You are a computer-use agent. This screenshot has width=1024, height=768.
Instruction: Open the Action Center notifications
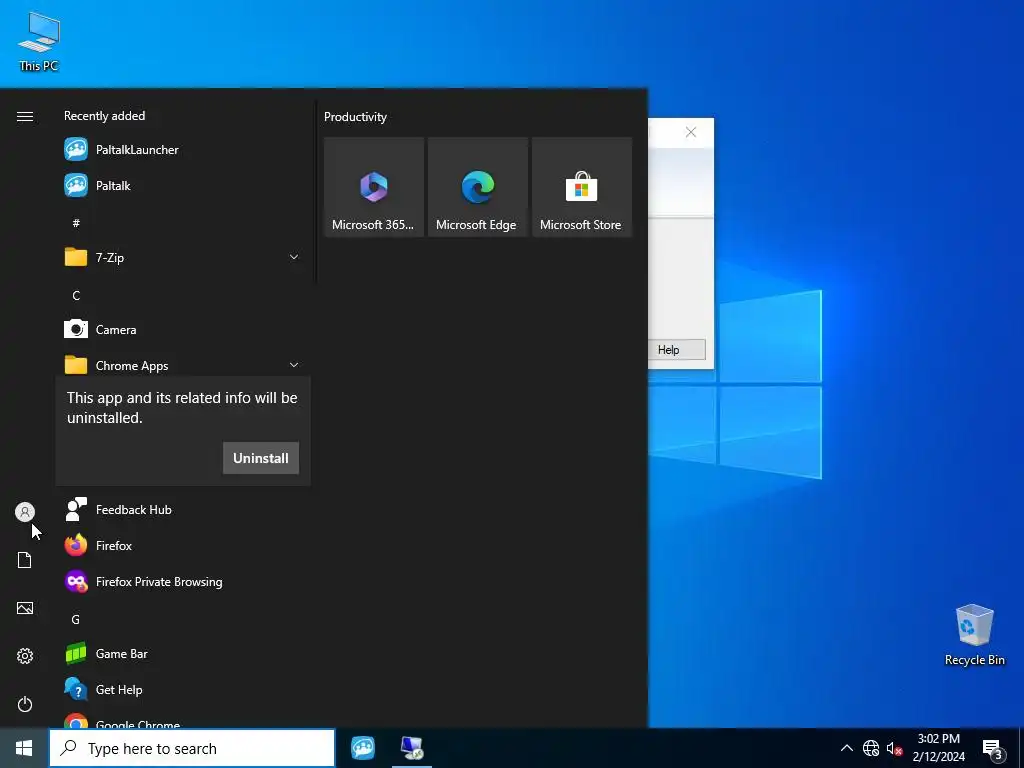coord(993,749)
